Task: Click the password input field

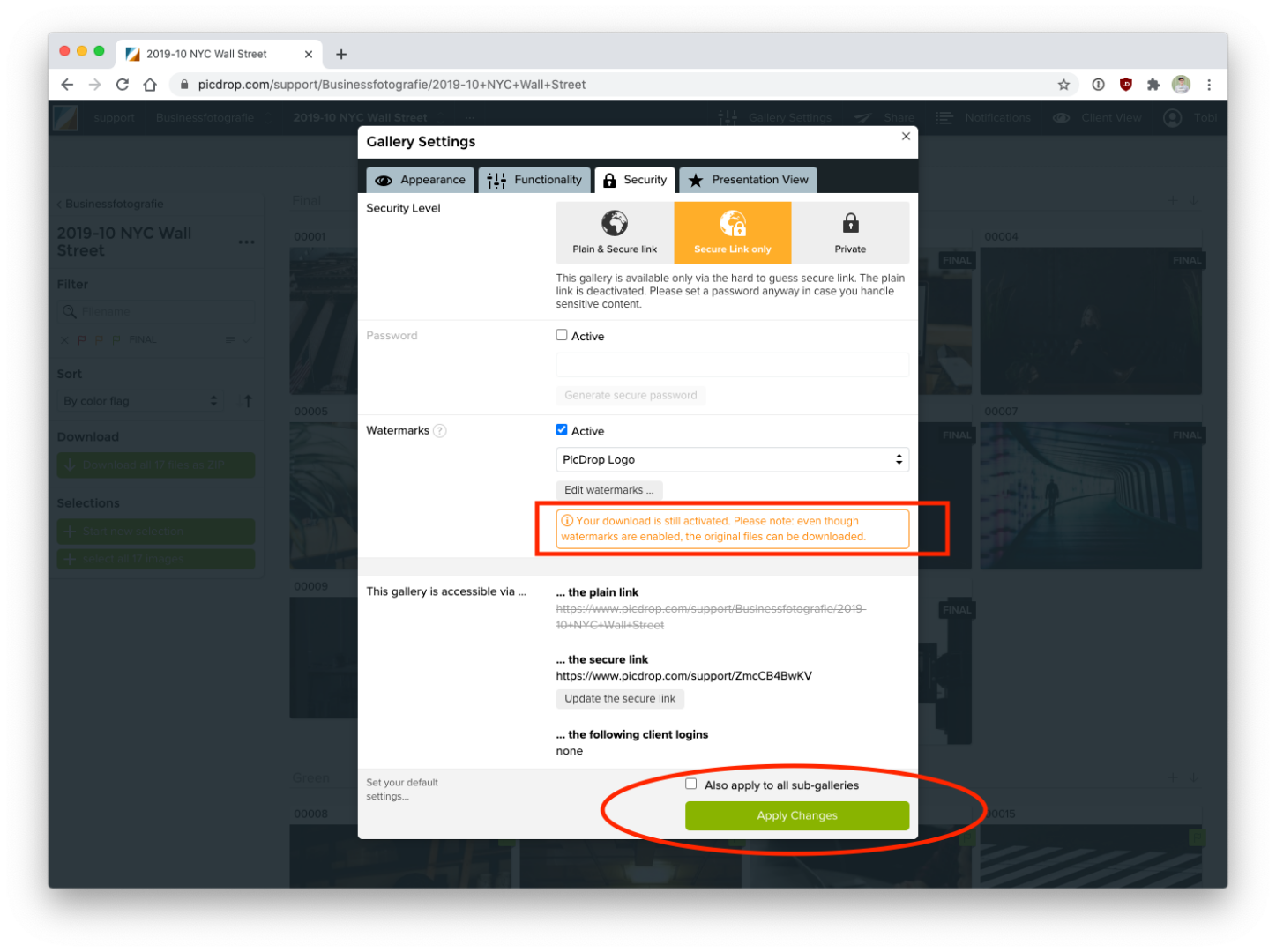Action: coord(733,365)
